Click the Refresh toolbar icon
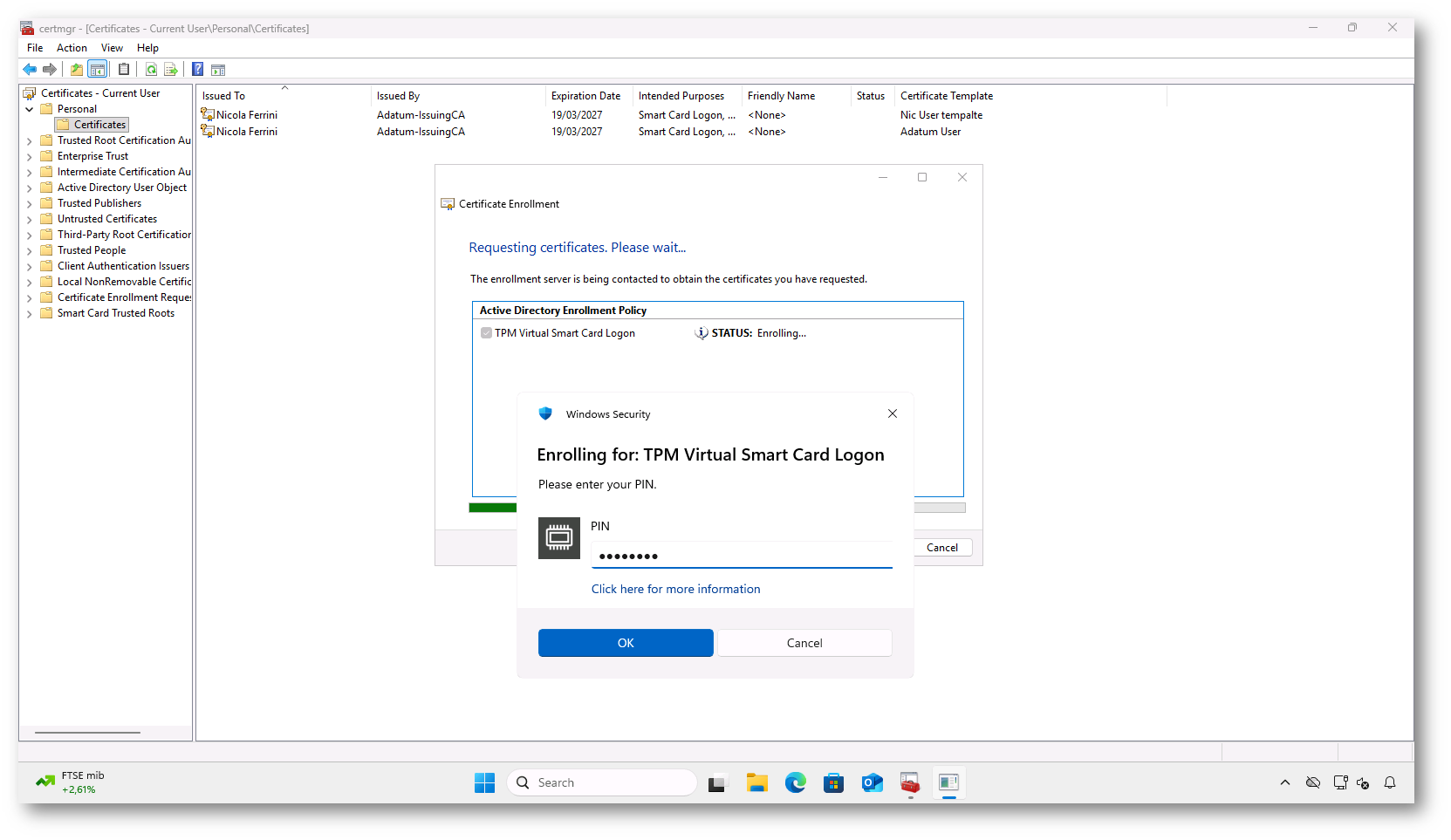The width and height of the screenshot is (1451, 840). 151,70
